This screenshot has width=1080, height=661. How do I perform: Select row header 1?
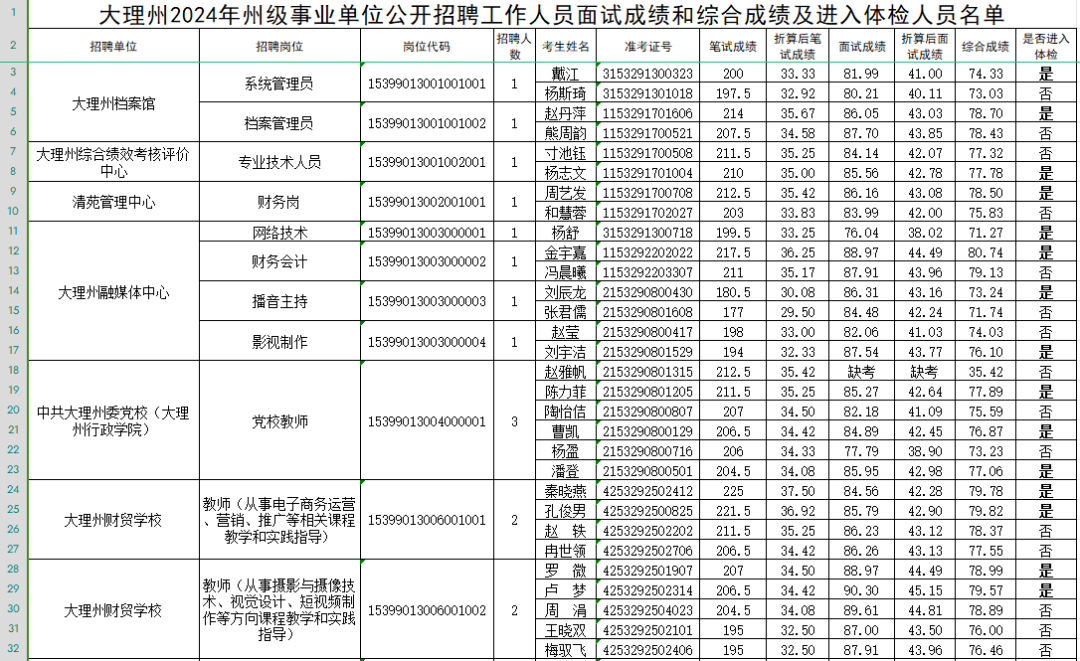(x=14, y=13)
